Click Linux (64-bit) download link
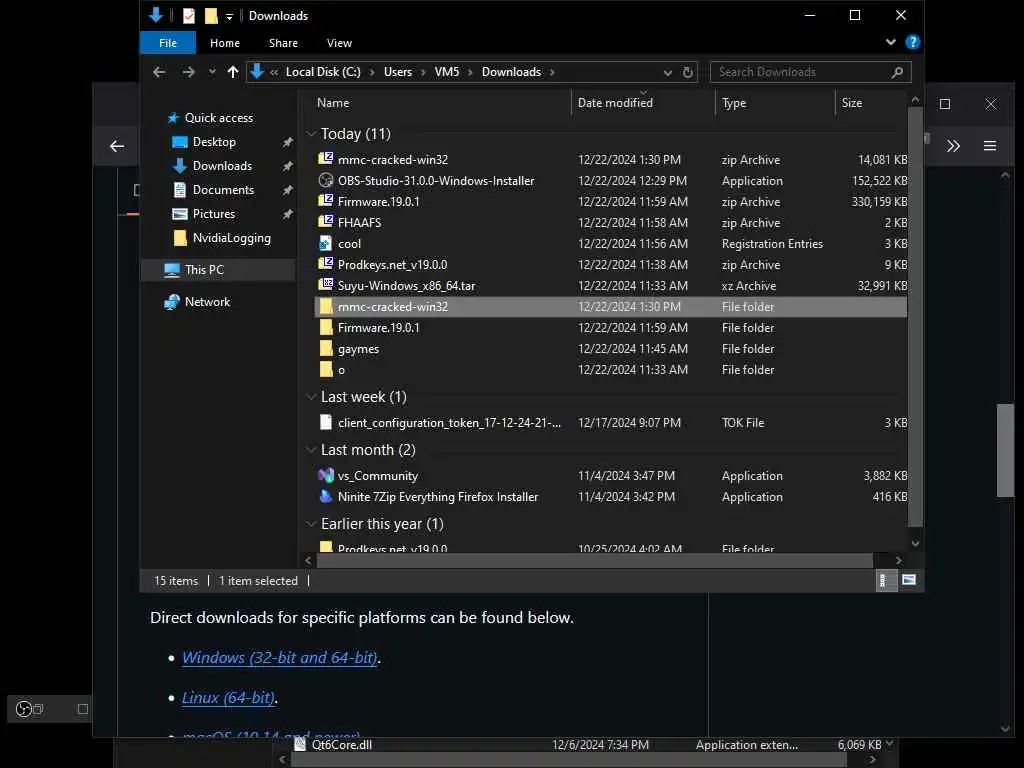The image size is (1024, 768). (228, 698)
